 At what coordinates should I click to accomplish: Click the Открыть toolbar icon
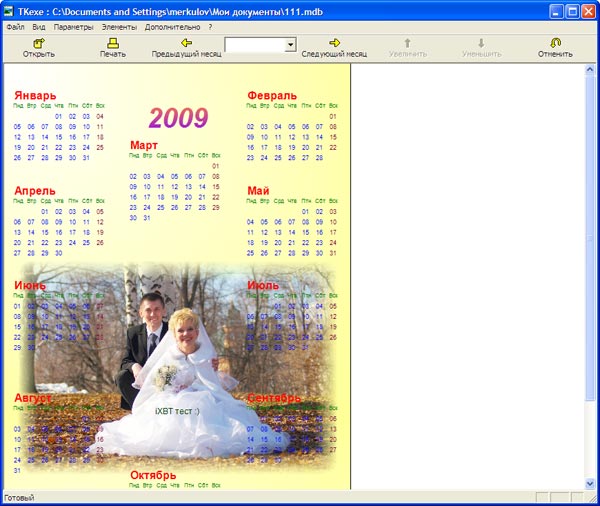tap(39, 43)
